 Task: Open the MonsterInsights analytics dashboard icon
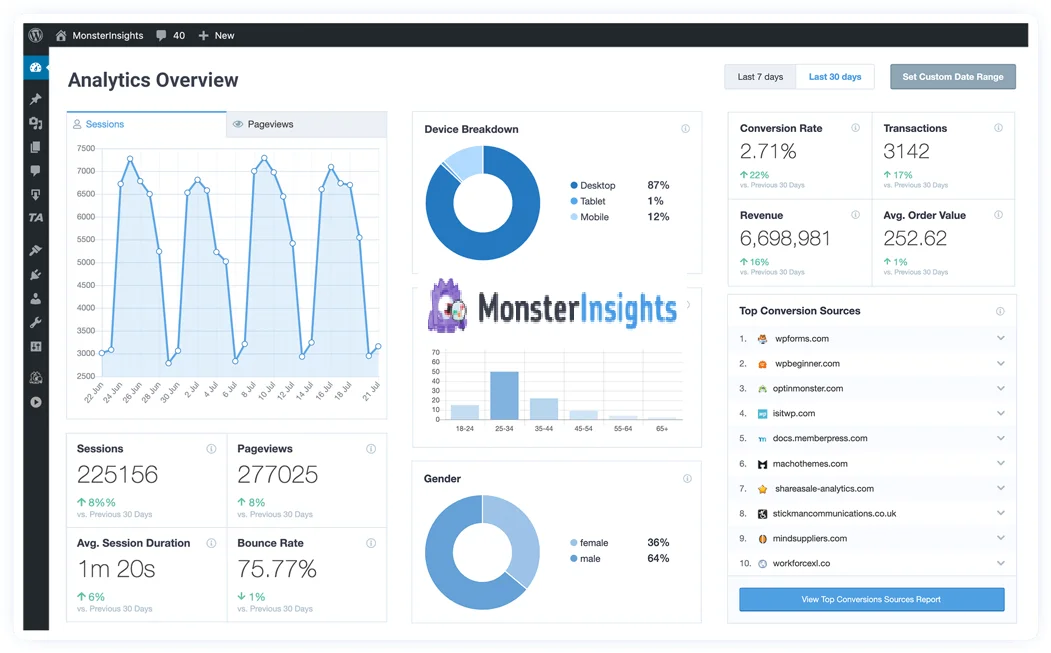[35, 67]
